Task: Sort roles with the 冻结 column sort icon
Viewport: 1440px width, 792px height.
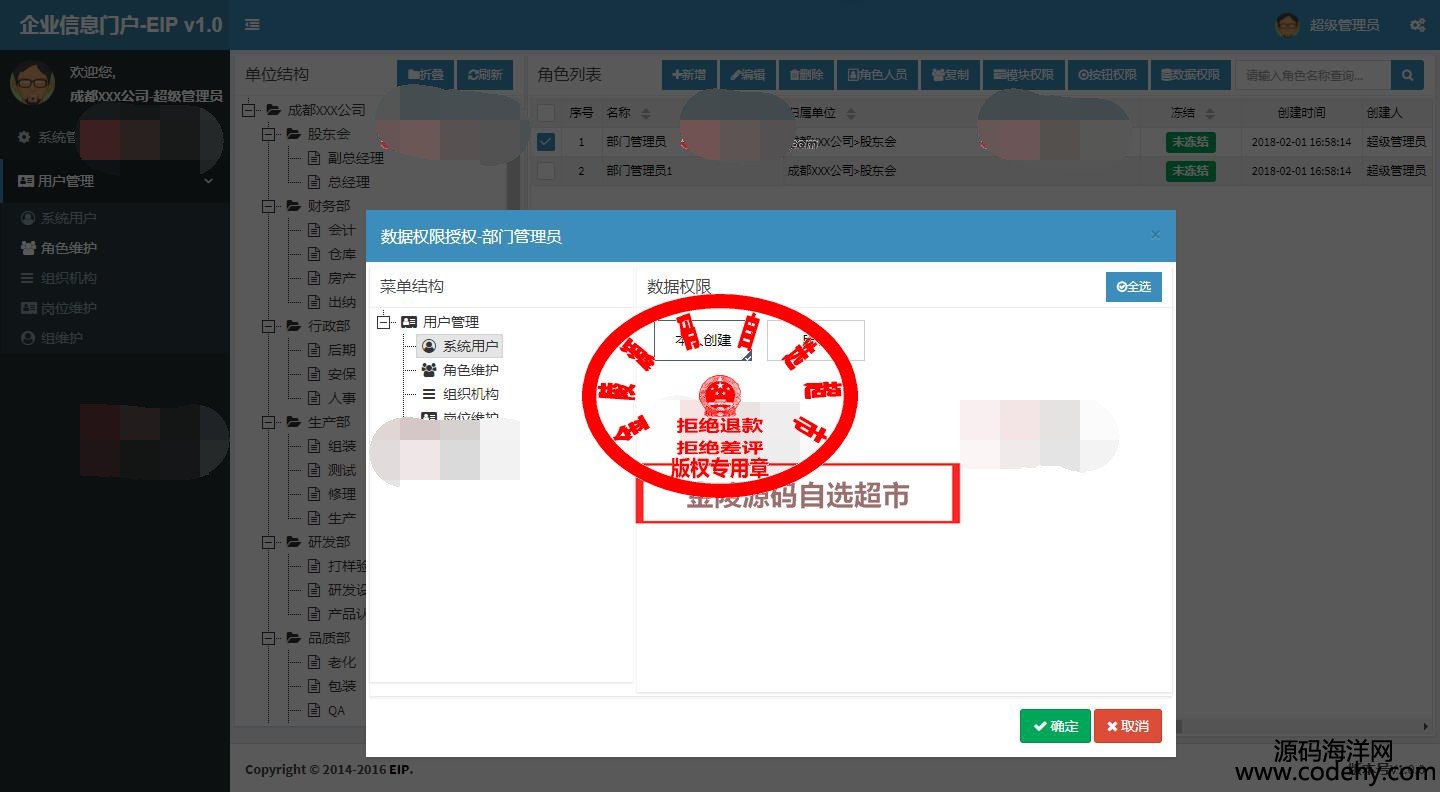Action: [x=1210, y=114]
